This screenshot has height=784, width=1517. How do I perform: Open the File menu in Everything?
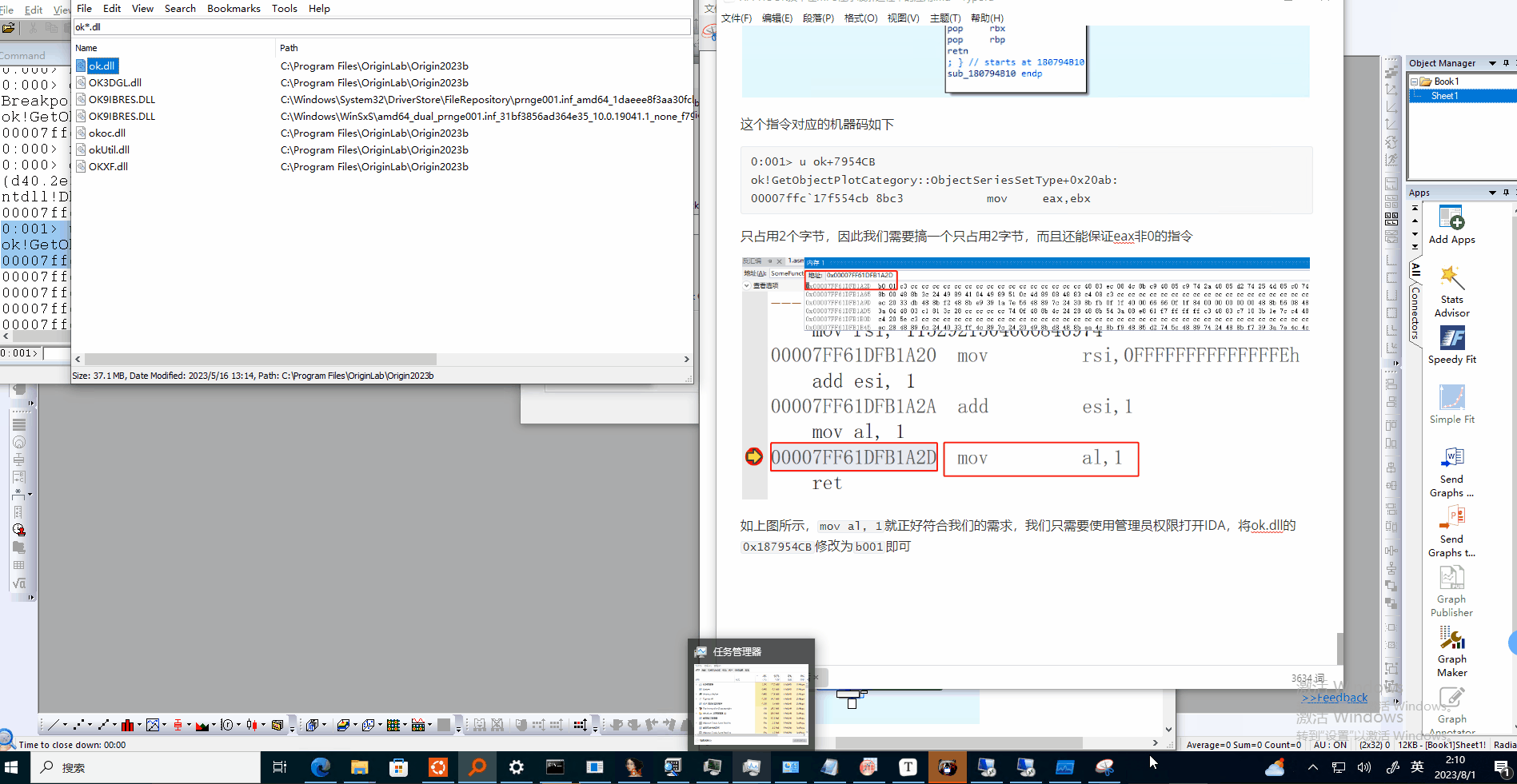84,8
